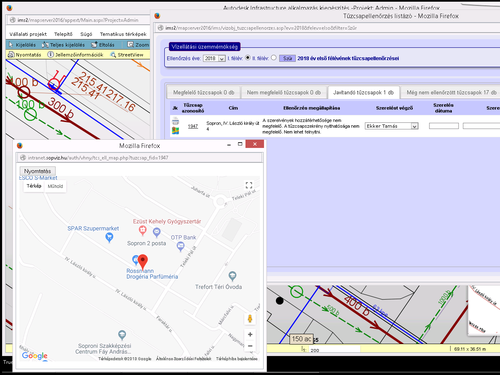
Task: Click the Szerelést végző column header
Action: point(394,108)
